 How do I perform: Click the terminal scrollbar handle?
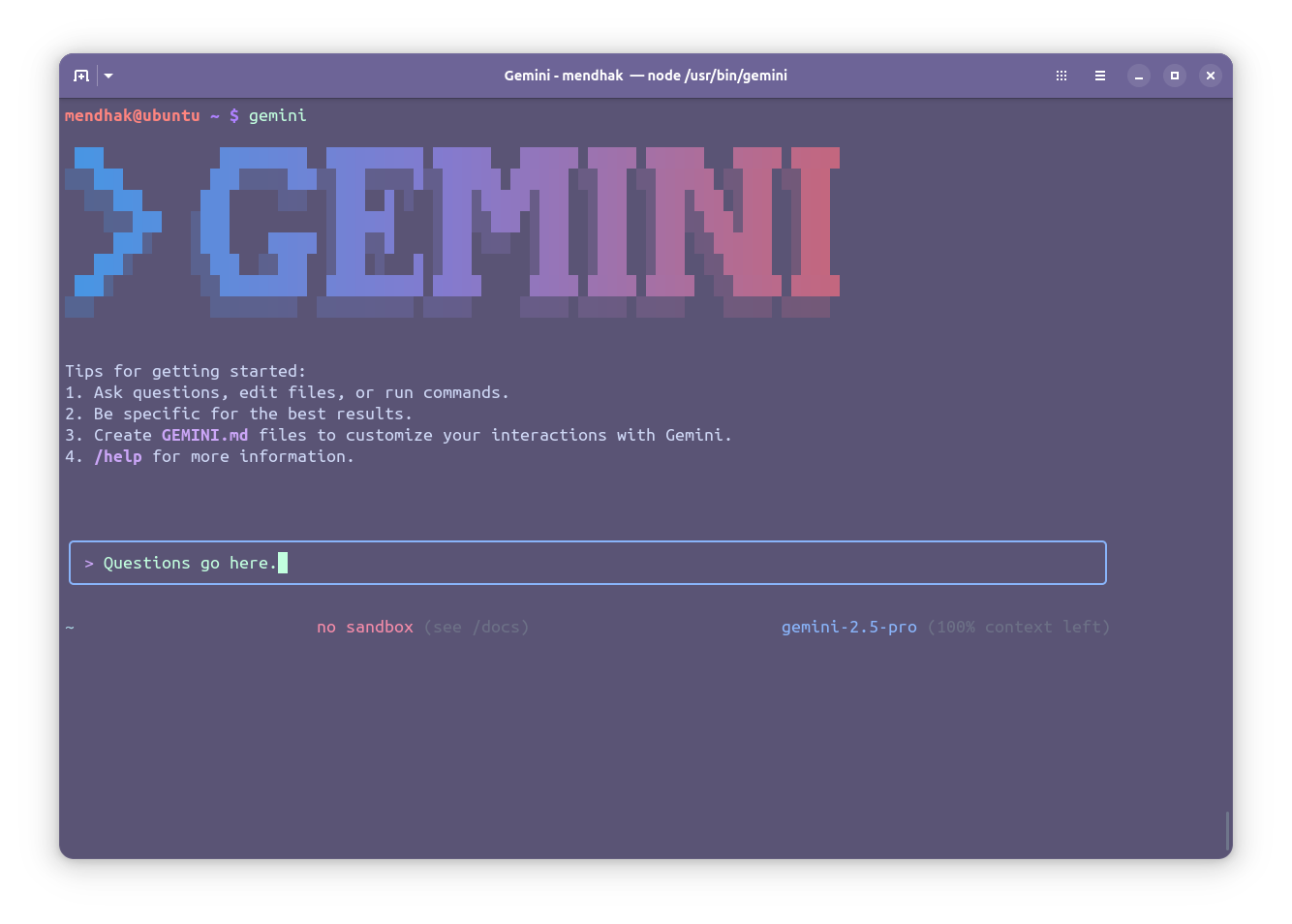[x=1227, y=831]
